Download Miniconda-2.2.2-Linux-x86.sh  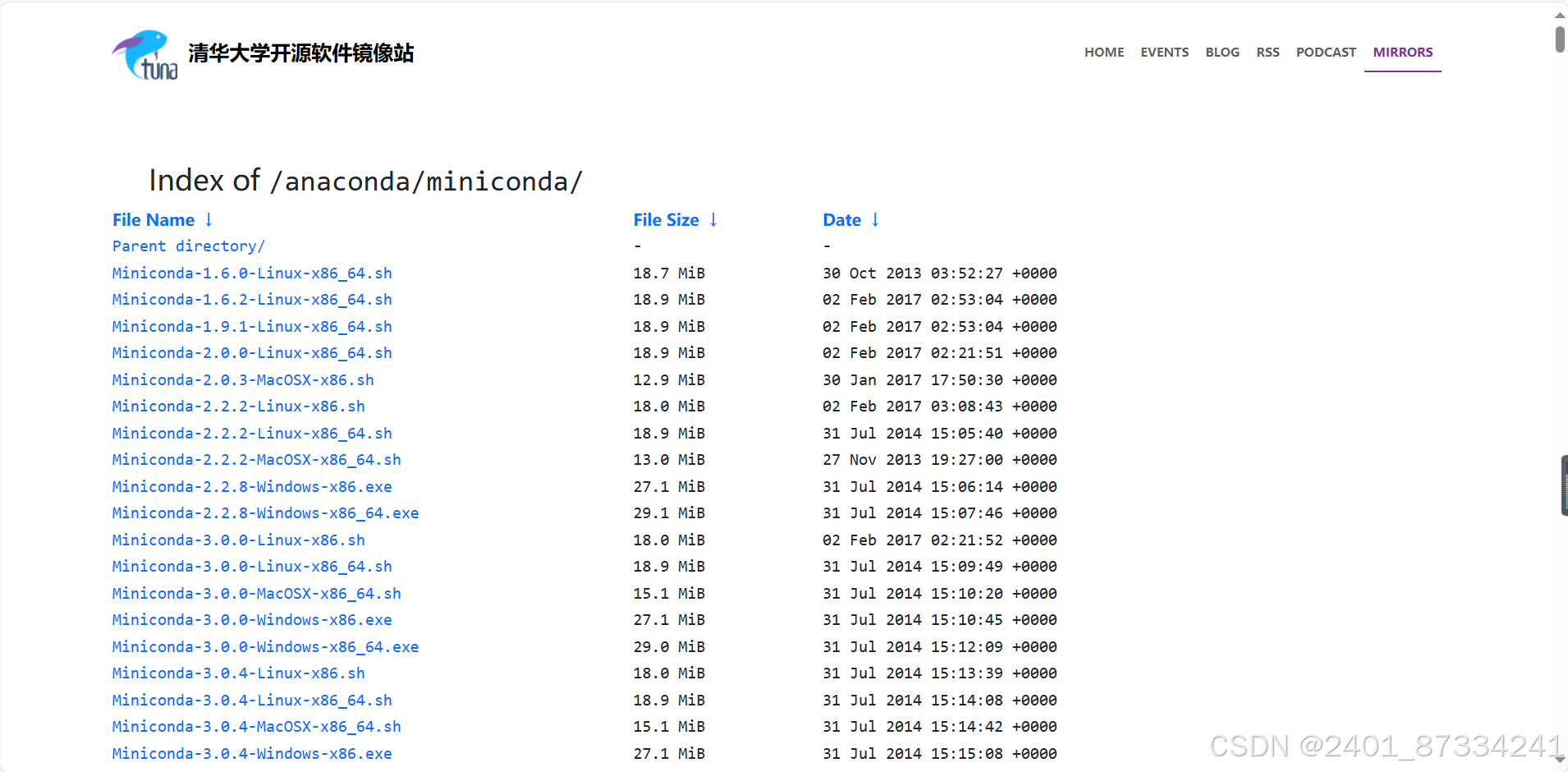pyautogui.click(x=239, y=407)
